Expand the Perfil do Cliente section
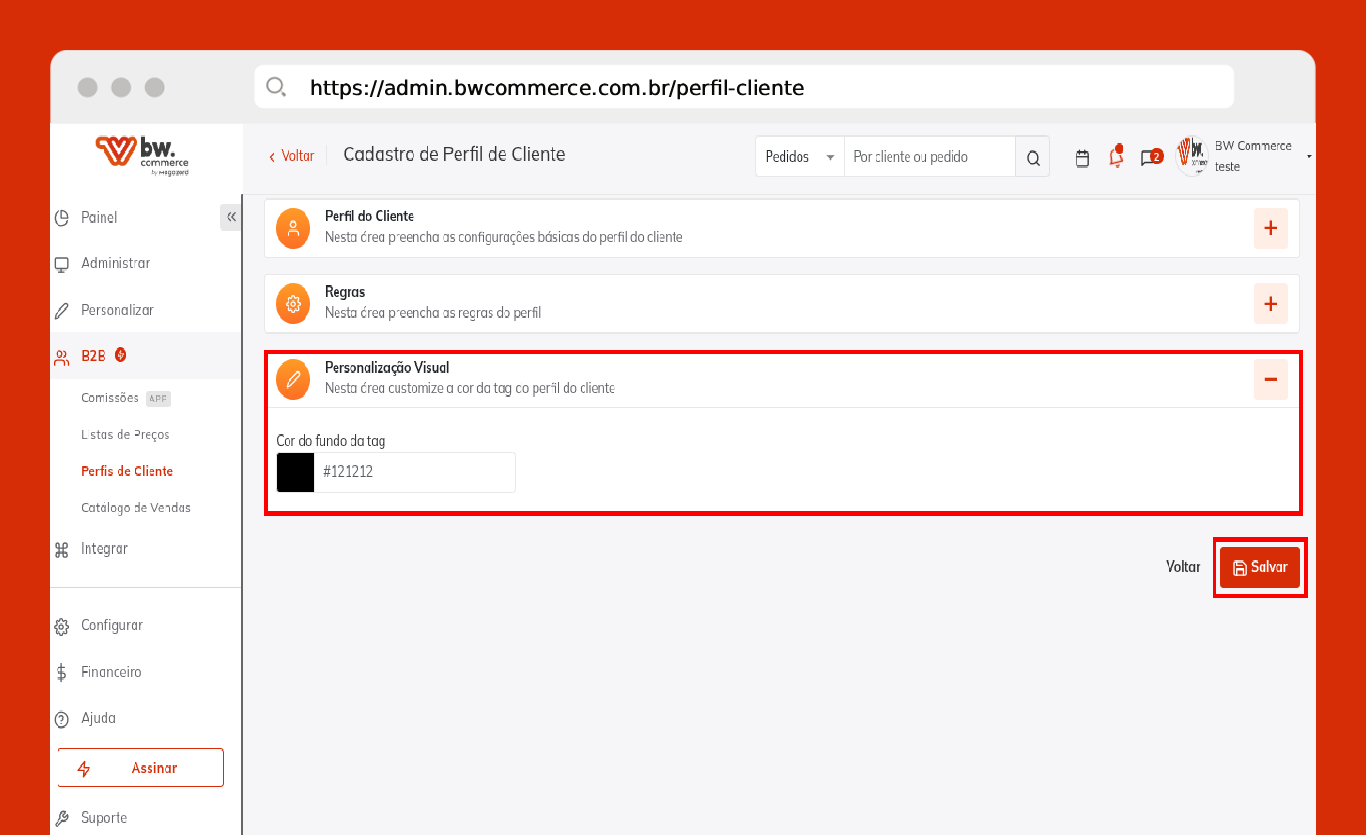The width and height of the screenshot is (1366, 835). (1270, 228)
